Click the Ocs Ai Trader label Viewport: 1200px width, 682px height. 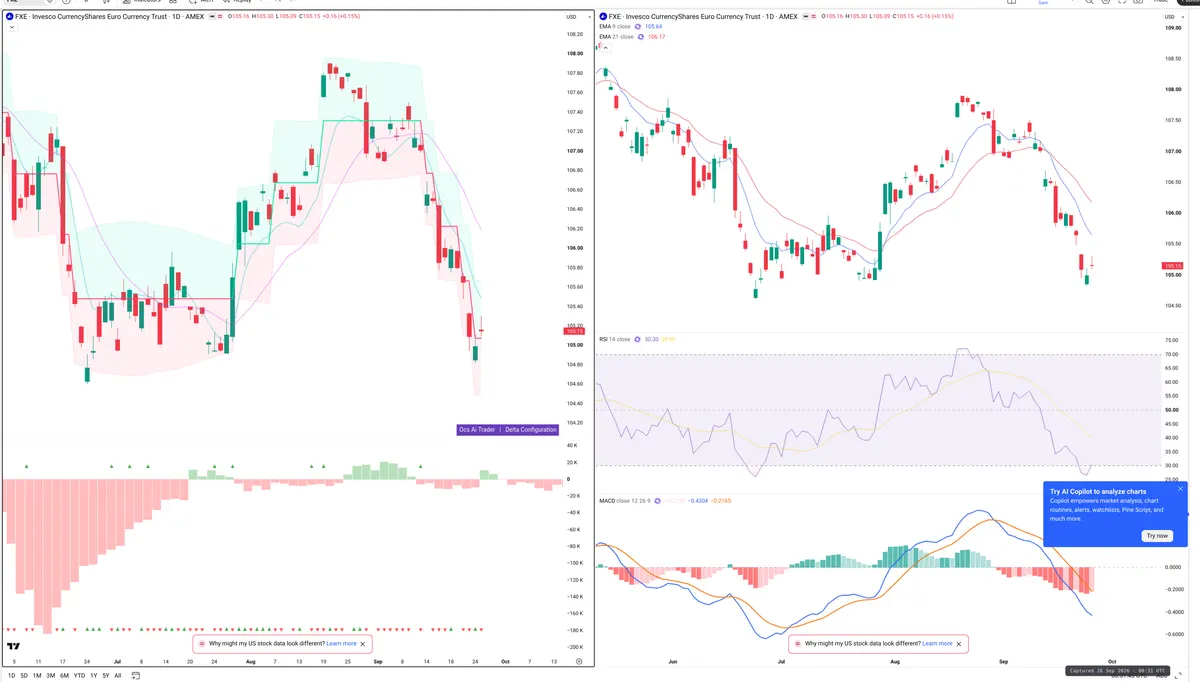click(477, 430)
